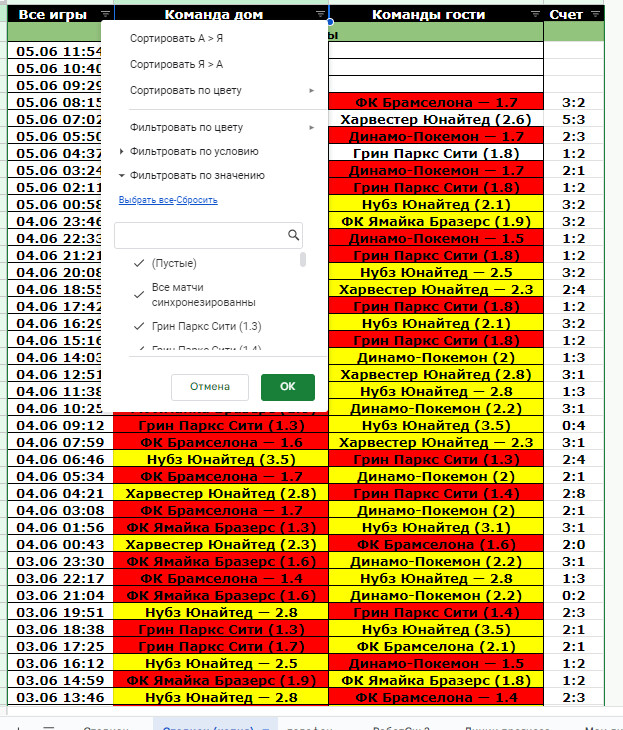
Task: Select home cell ФК Ямайка Бразерс (1.3)
Action: [221, 527]
